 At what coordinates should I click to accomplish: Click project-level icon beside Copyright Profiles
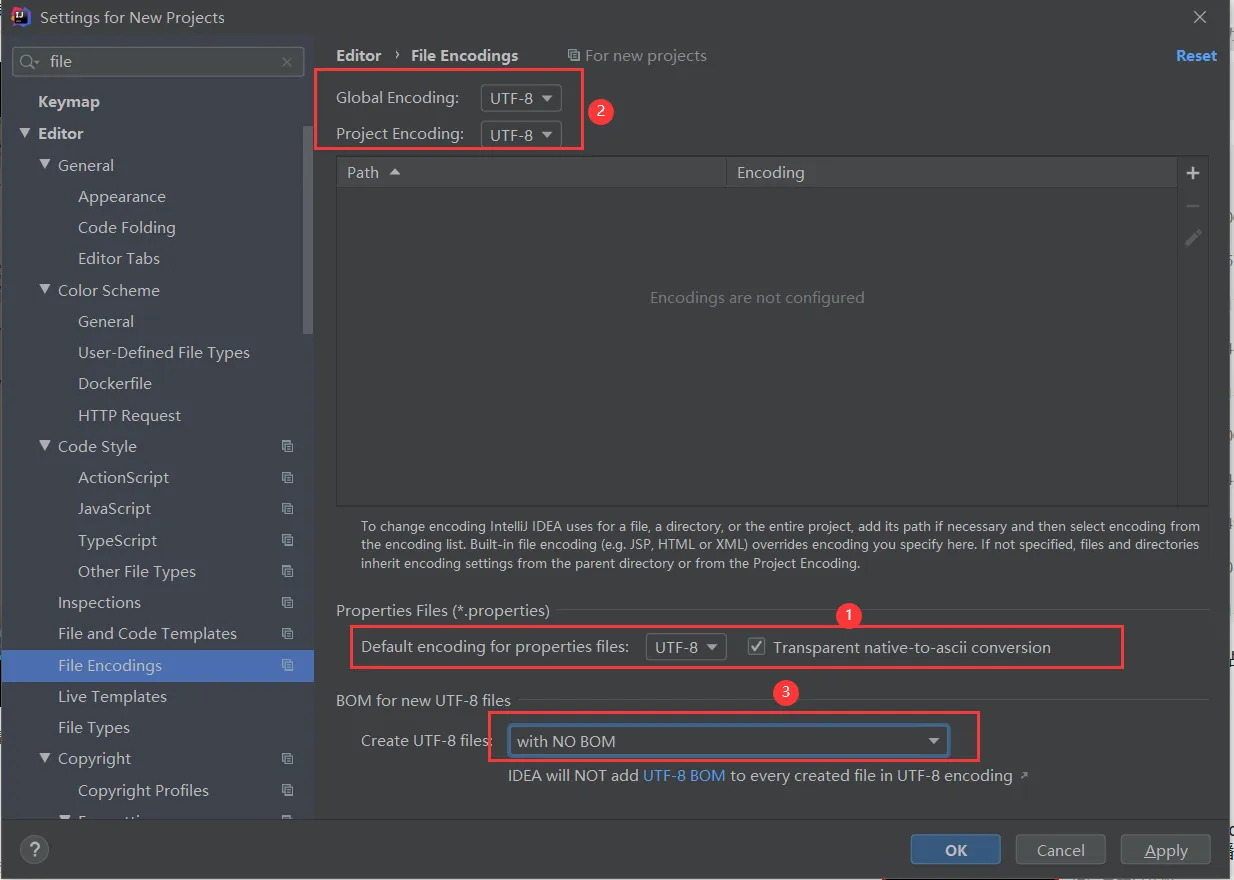point(288,791)
